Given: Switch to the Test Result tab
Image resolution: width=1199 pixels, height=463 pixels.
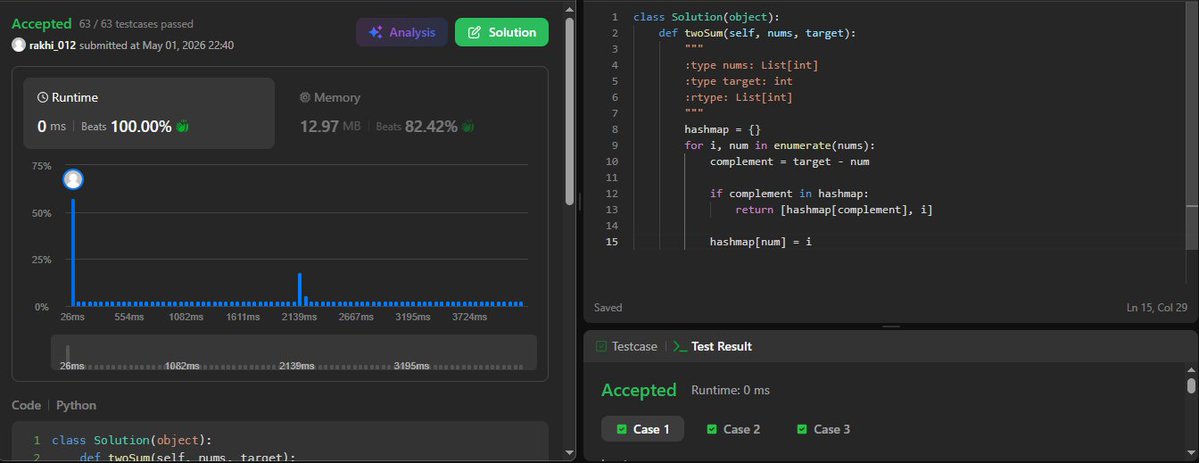Looking at the screenshot, I should (x=712, y=346).
